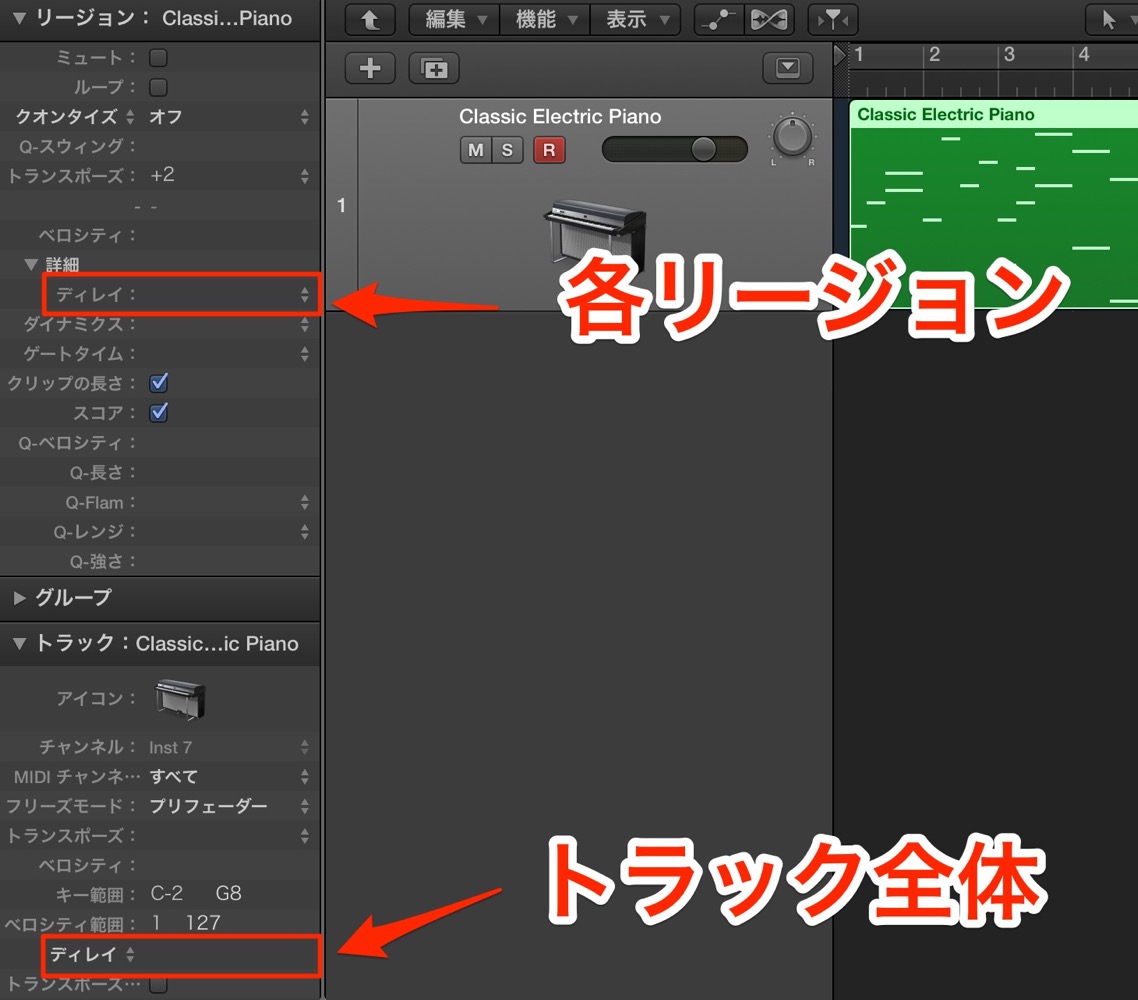Image resolution: width=1138 pixels, height=1000 pixels.
Task: Collapse the リージョン inspector section
Action: pos(20,18)
